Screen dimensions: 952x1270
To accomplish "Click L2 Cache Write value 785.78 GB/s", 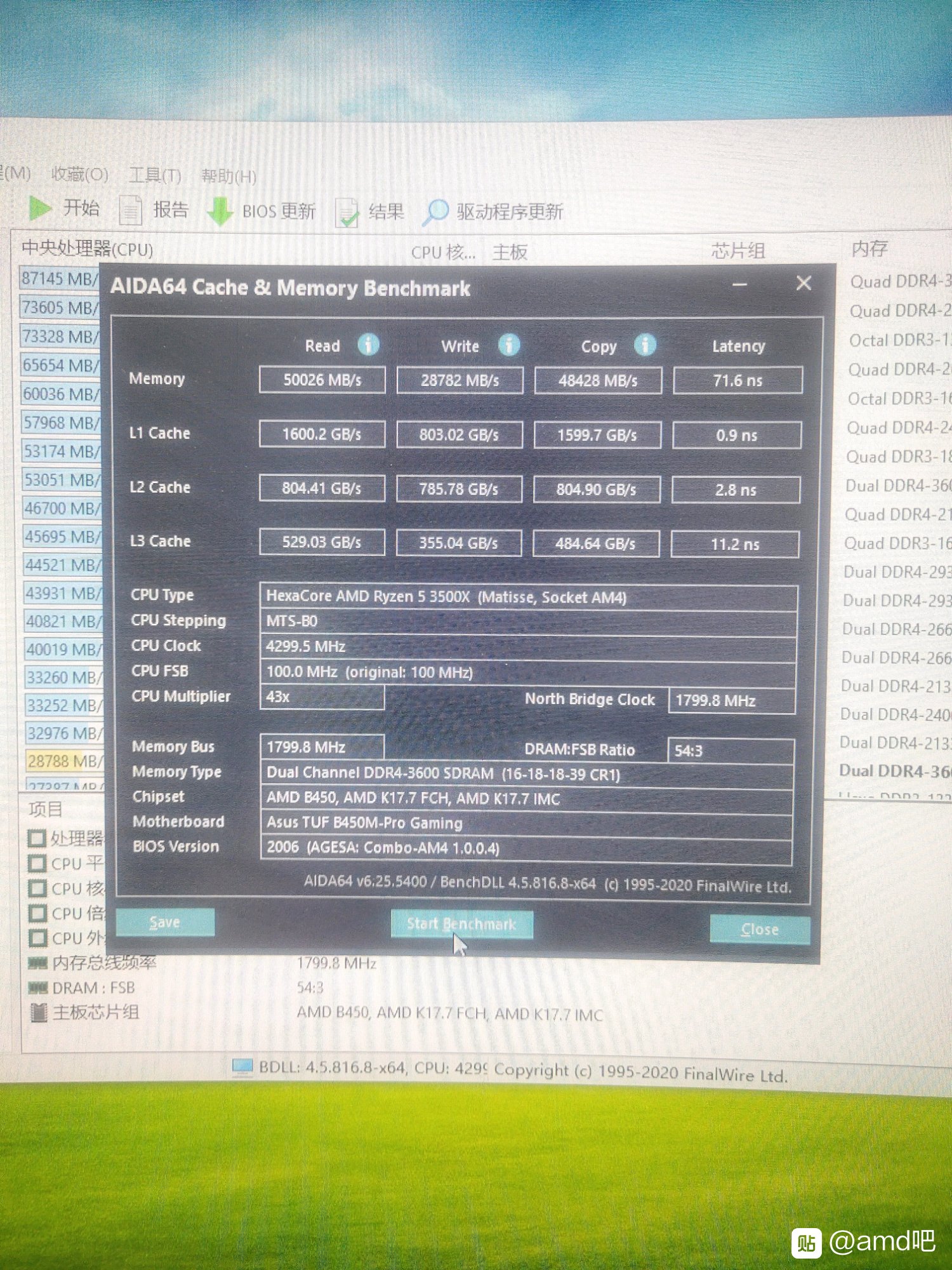I will click(x=459, y=489).
